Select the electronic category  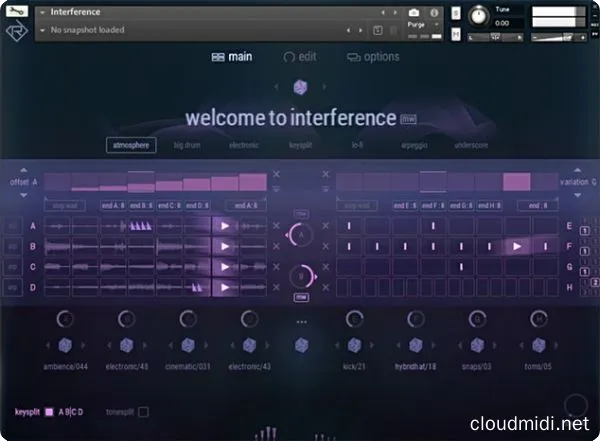click(244, 145)
